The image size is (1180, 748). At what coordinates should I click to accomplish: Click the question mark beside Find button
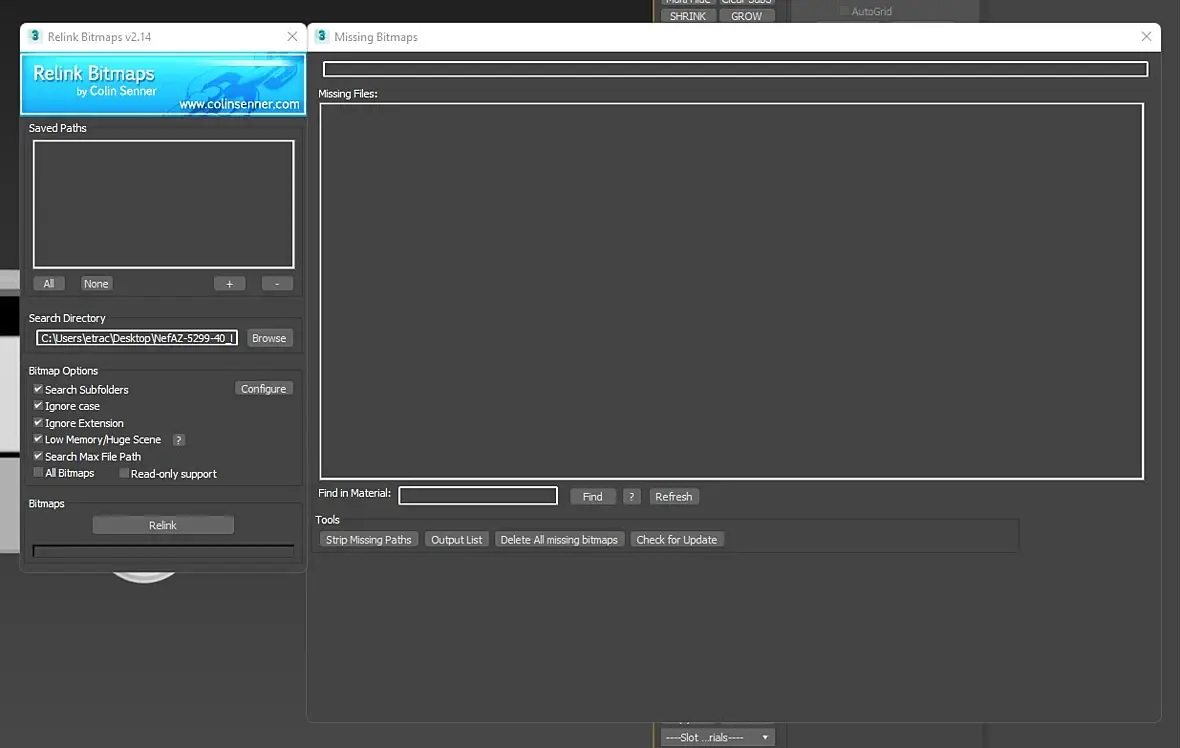click(x=631, y=497)
